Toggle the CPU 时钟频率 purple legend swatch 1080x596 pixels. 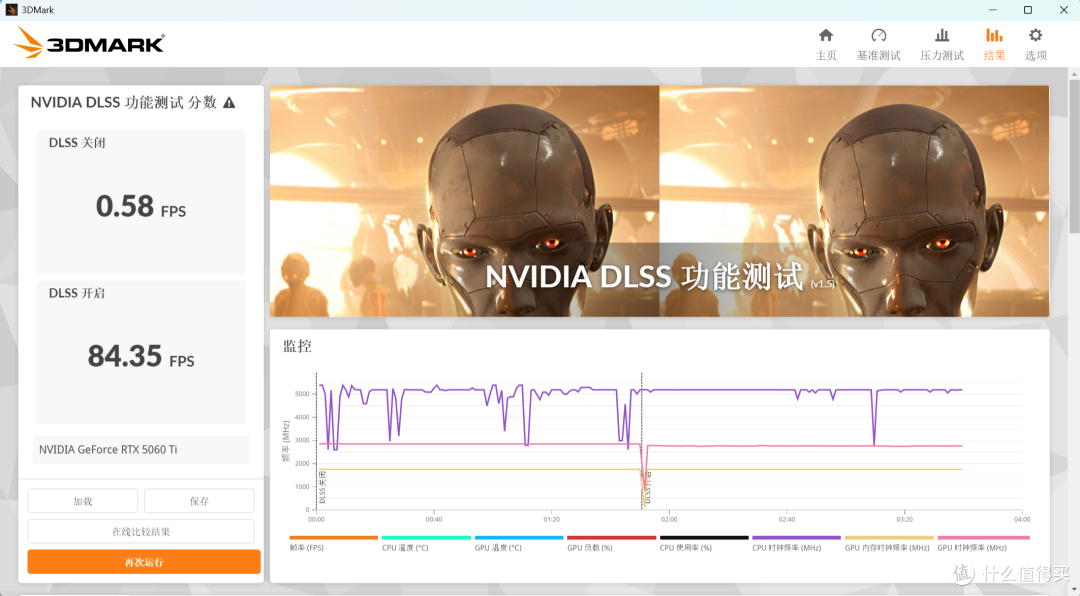tap(796, 537)
